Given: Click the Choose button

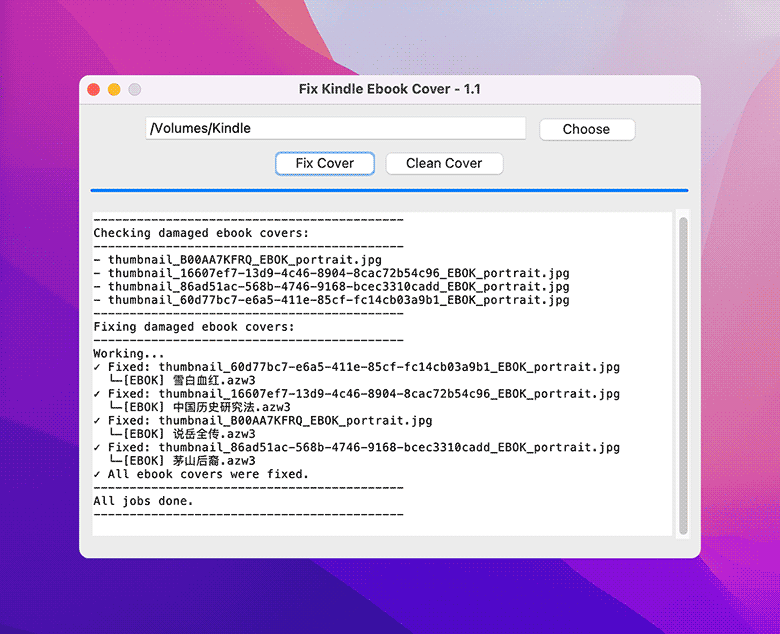Looking at the screenshot, I should [x=587, y=129].
